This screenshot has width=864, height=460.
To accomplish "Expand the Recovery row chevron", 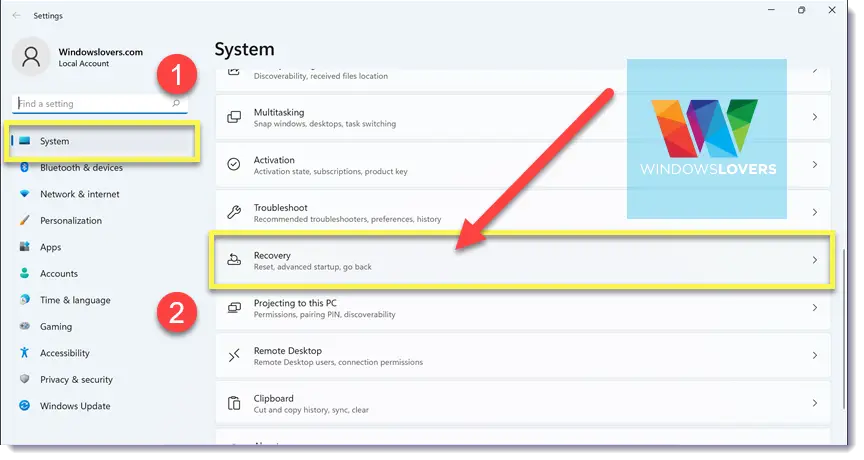I will tap(814, 259).
